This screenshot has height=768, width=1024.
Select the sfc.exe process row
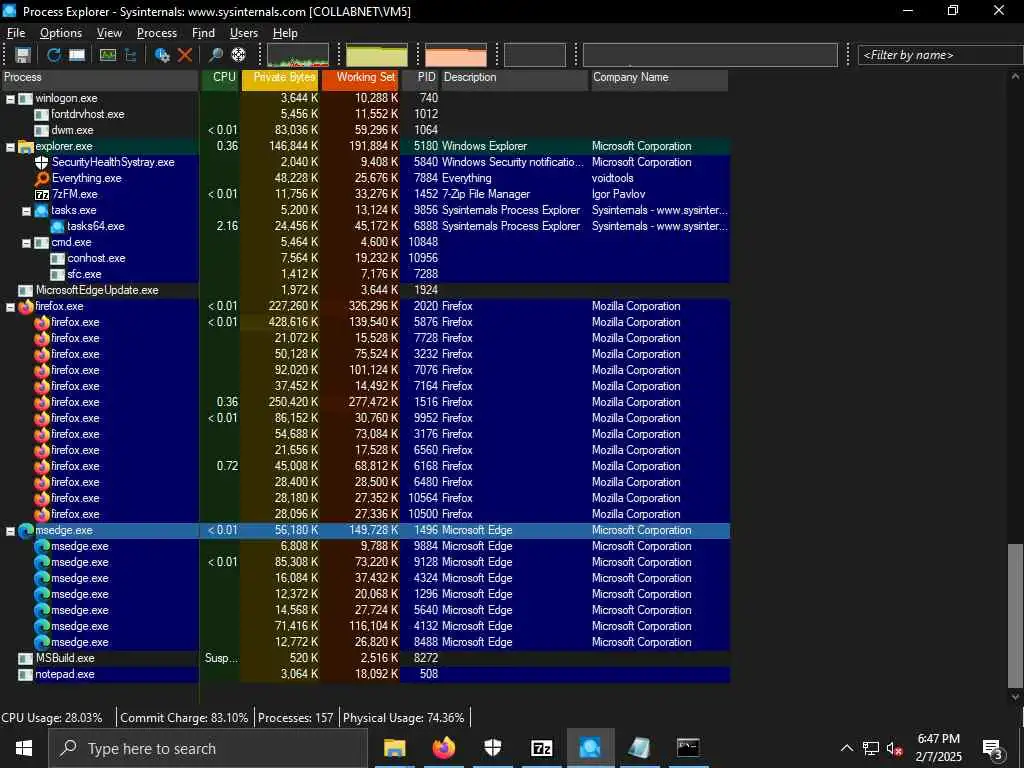(x=365, y=274)
